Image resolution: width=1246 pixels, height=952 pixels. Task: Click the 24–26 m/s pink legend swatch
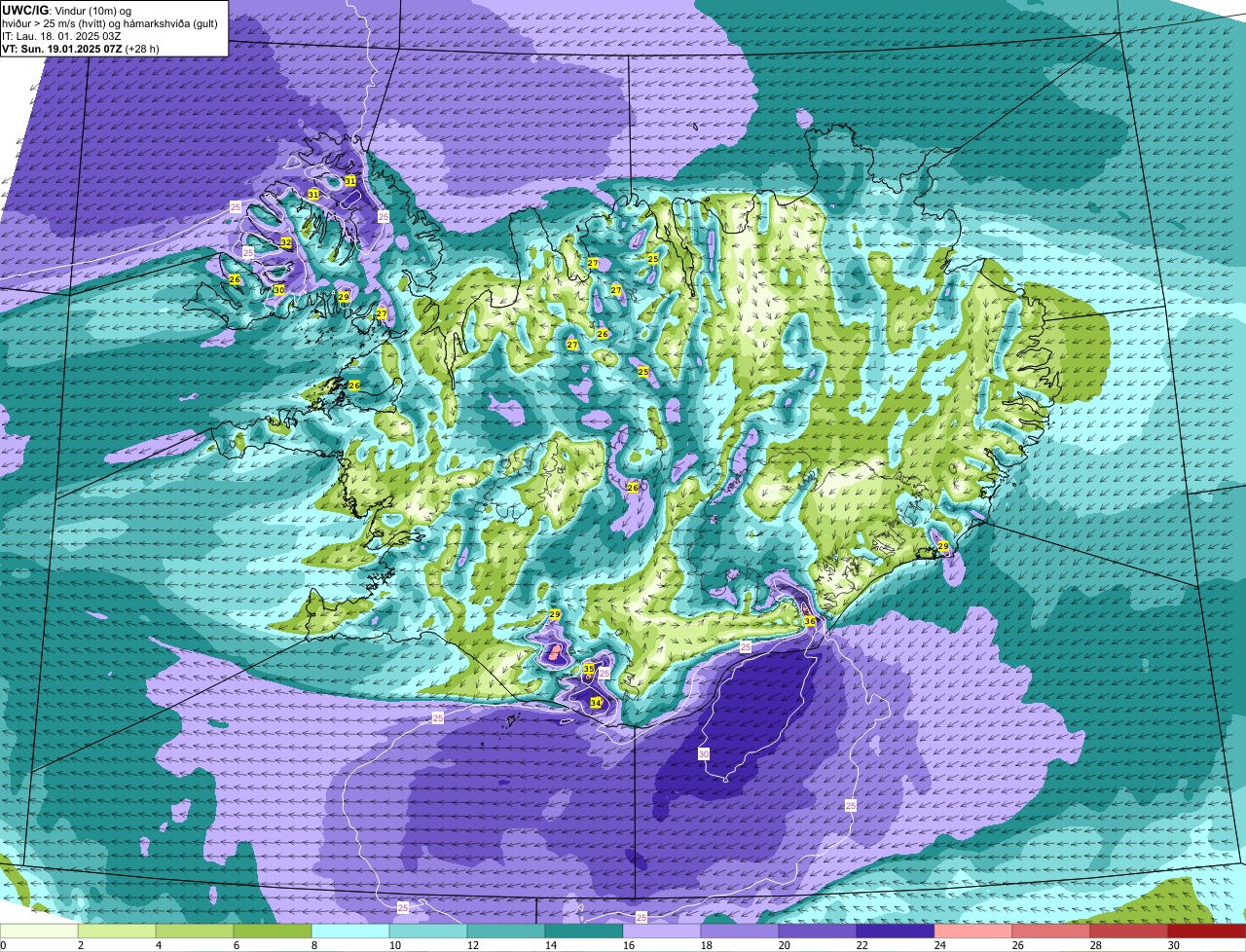pyautogui.click(x=973, y=932)
